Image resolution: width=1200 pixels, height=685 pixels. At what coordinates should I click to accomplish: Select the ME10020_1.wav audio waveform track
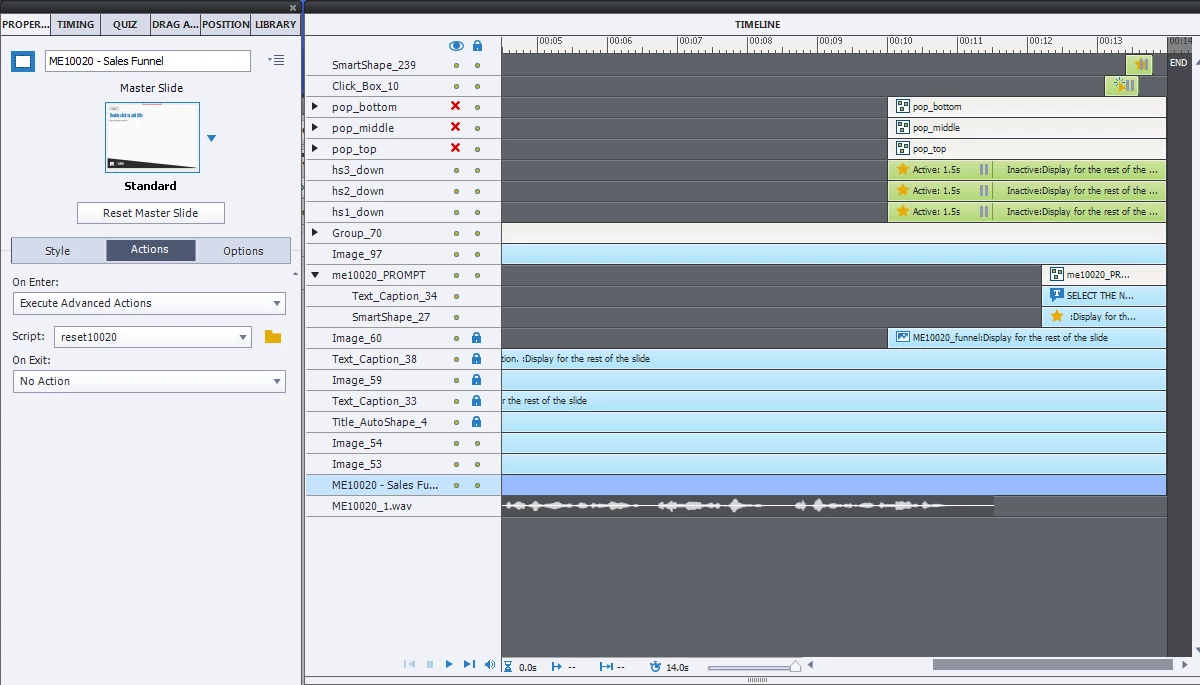coord(748,506)
